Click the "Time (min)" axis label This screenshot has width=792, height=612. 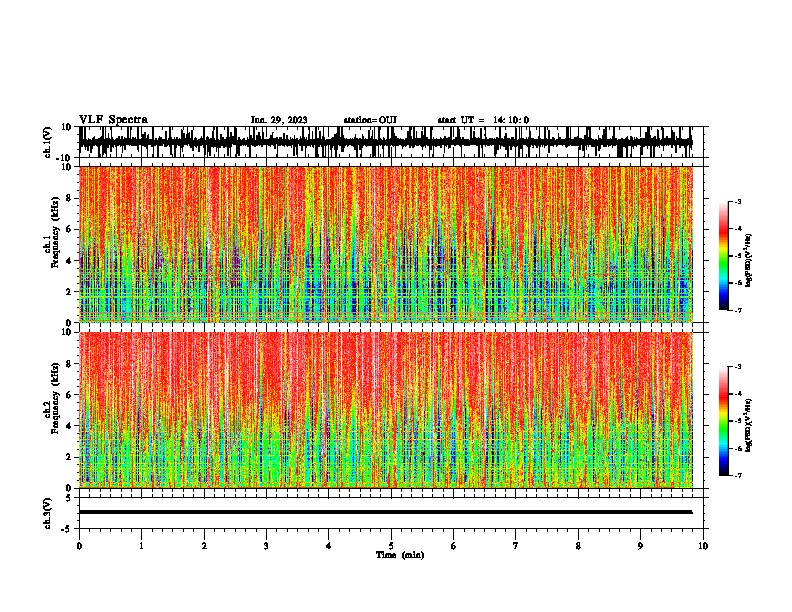[x=400, y=555]
